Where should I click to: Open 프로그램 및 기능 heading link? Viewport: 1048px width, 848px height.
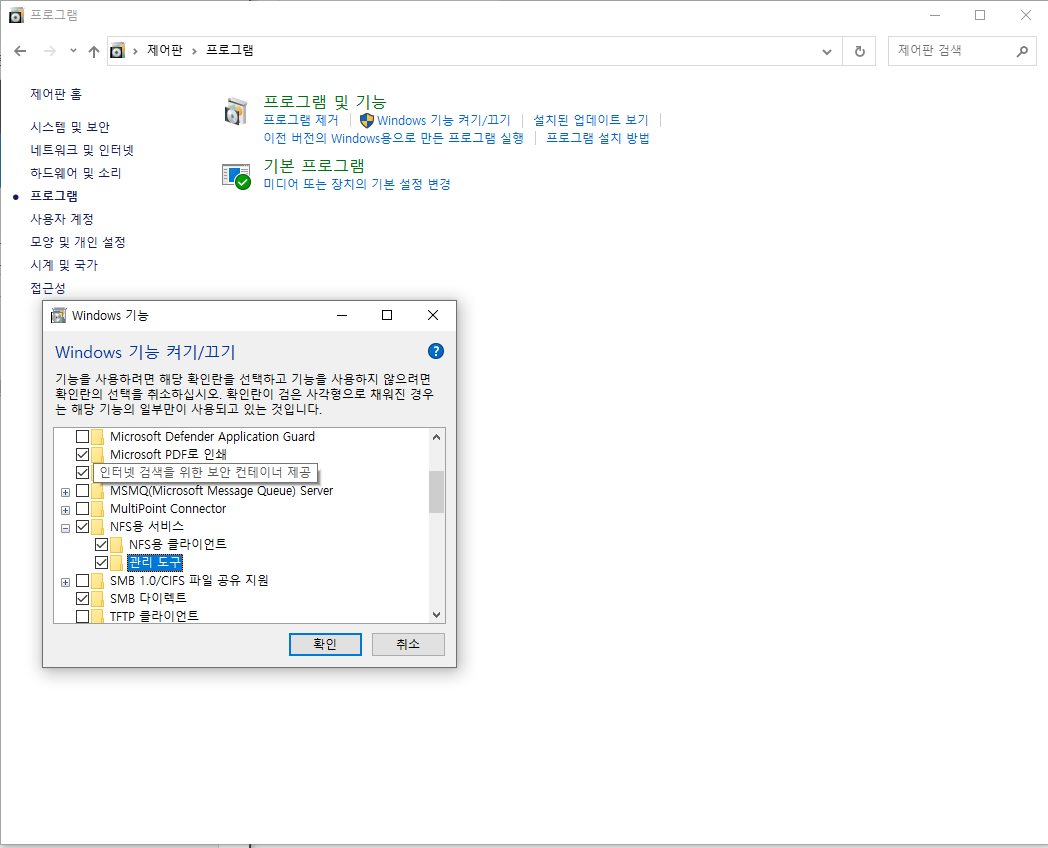click(x=325, y=102)
